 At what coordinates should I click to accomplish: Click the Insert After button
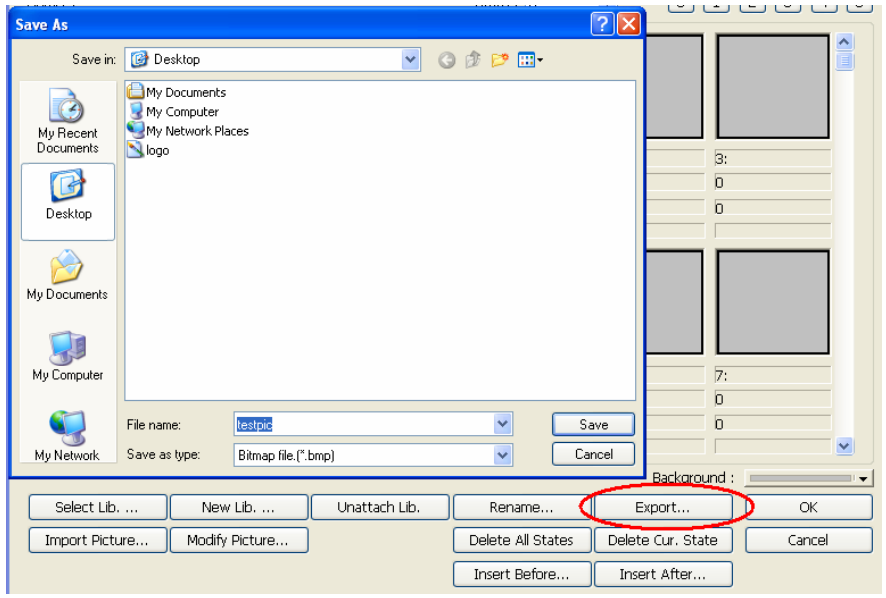663,574
